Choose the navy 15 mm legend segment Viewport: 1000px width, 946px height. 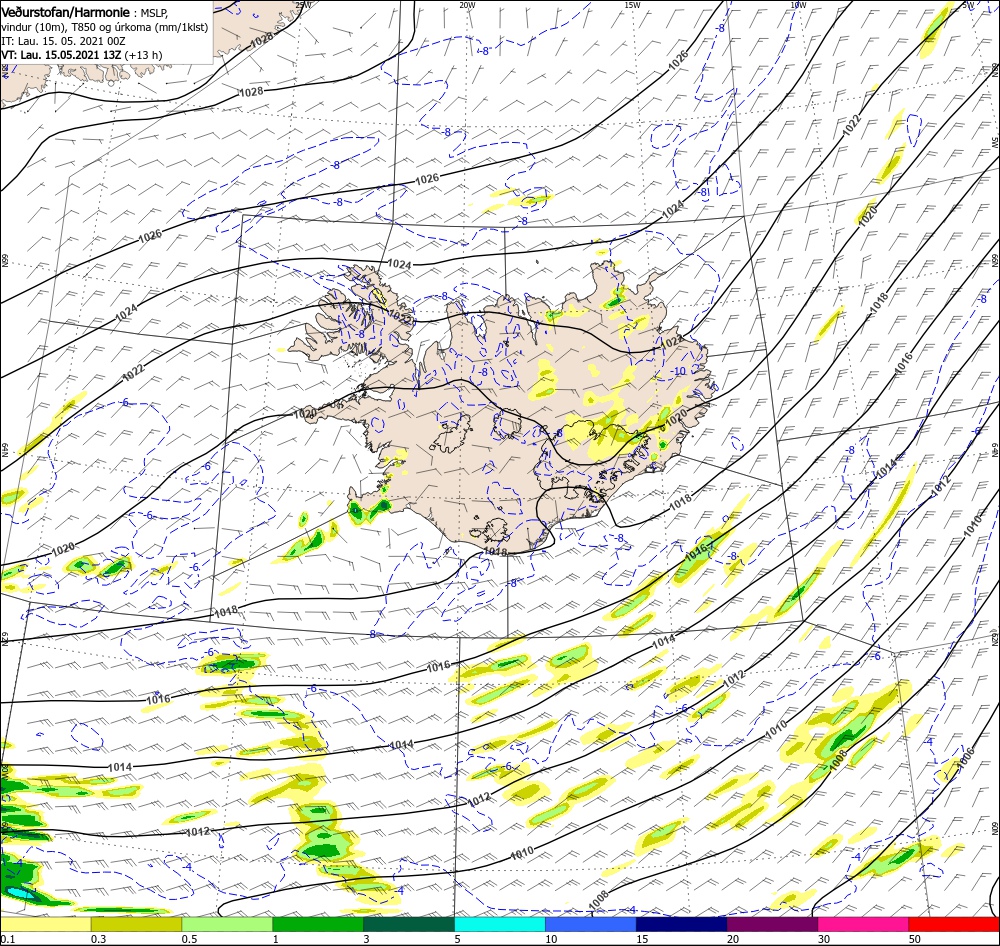click(x=682, y=924)
